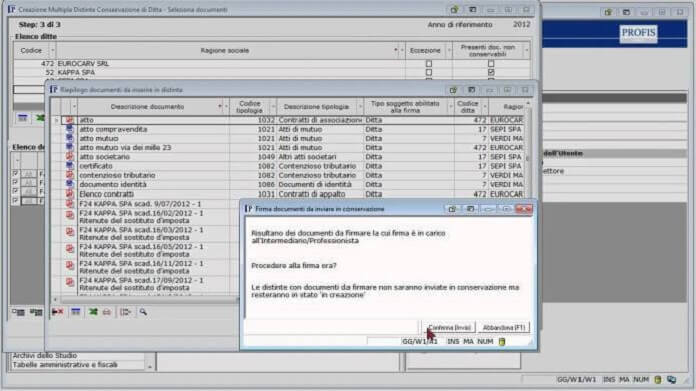Open the magnifier search icon

click(x=143, y=312)
